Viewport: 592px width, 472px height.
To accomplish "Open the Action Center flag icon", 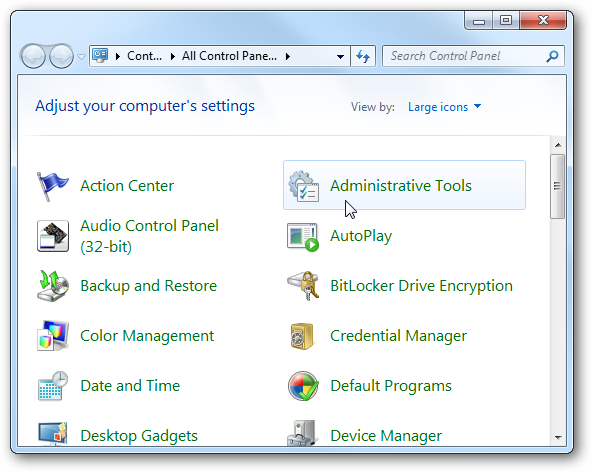I will click(x=52, y=186).
